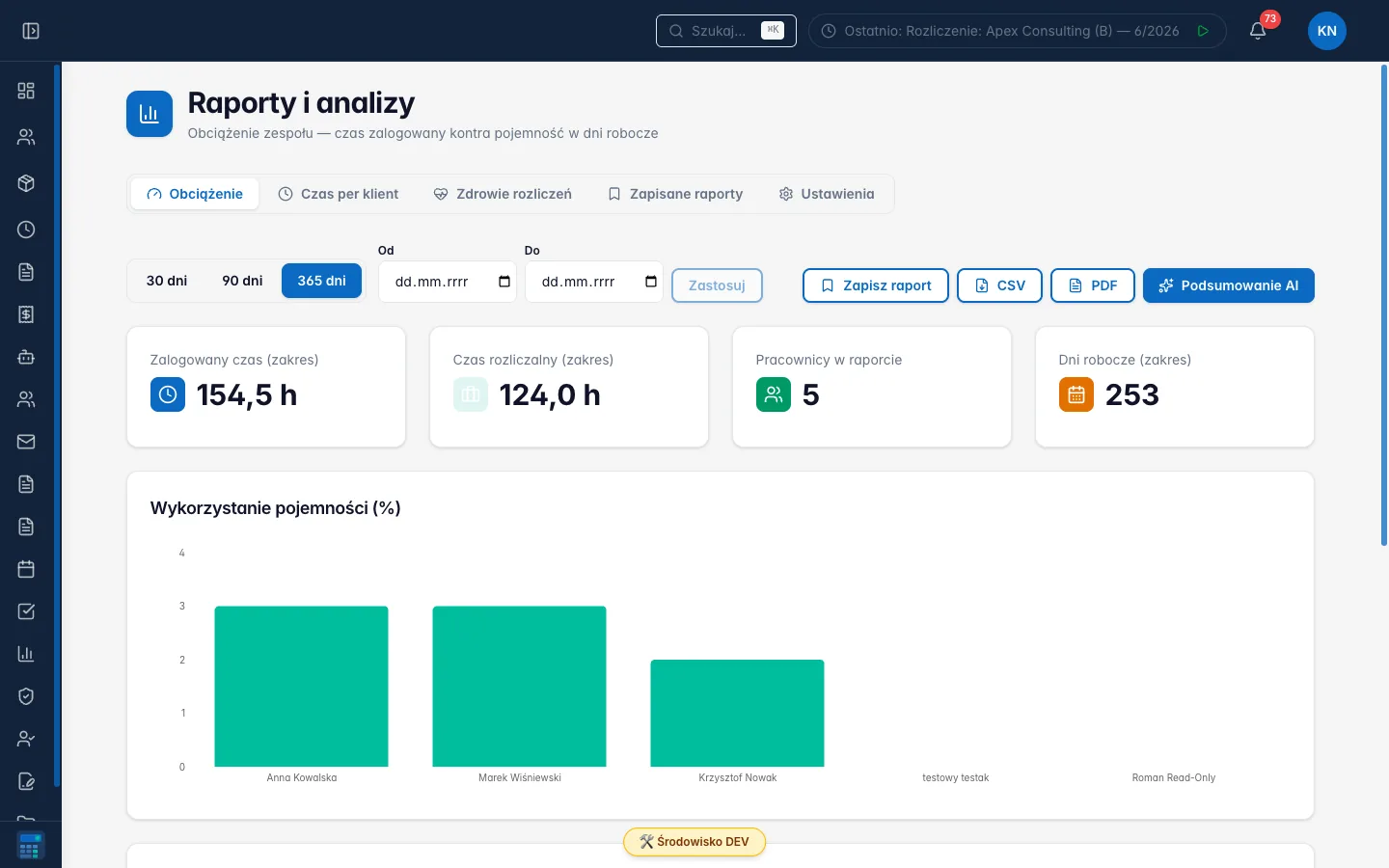Switch to the Zapisane raporty tab
The width and height of the screenshot is (1389, 868).
(x=675, y=194)
